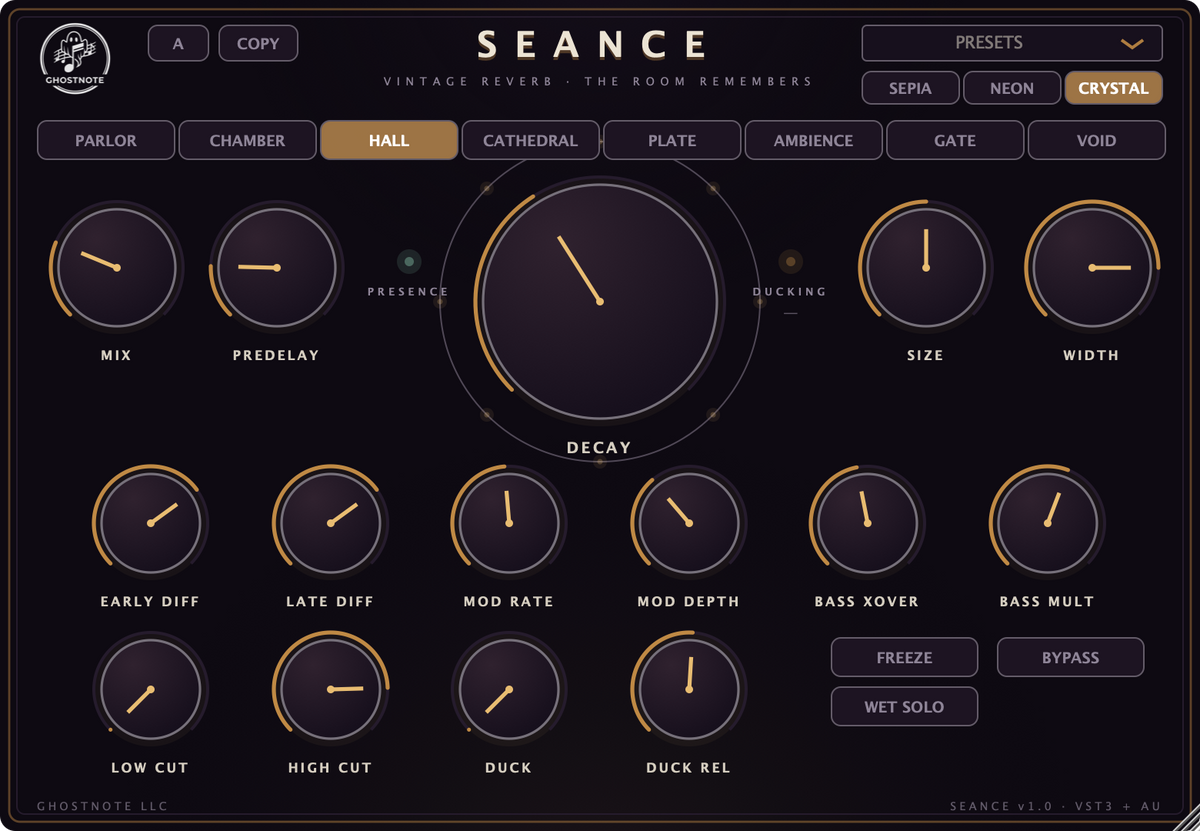Click the Early Diff knob
Image resolution: width=1200 pixels, height=831 pixels.
[x=150, y=523]
